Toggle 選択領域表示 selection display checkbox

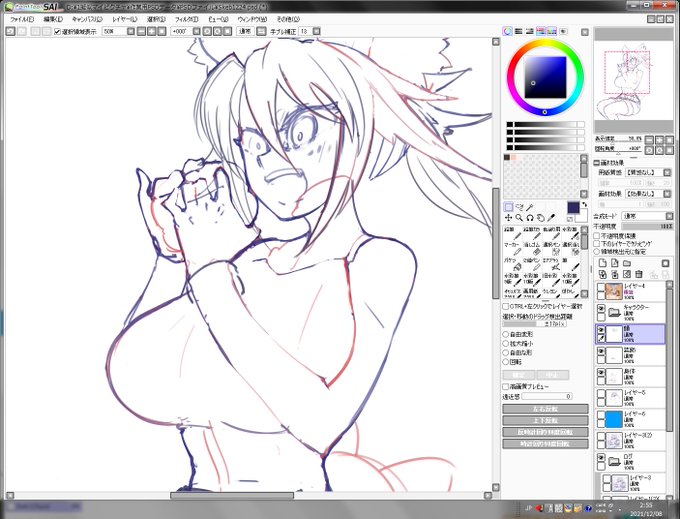[x=57, y=32]
